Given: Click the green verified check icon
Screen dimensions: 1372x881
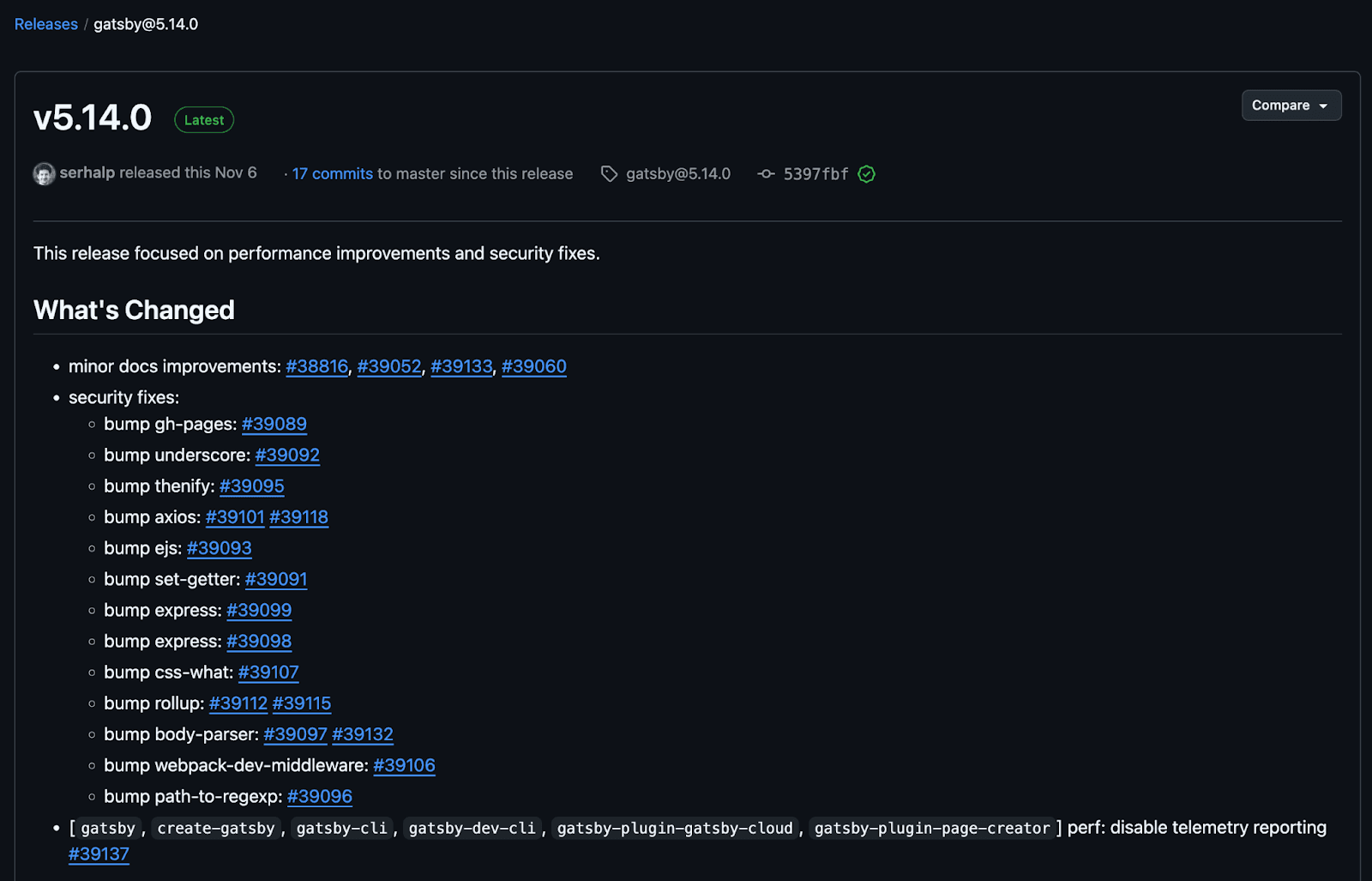Looking at the screenshot, I should (x=867, y=174).
